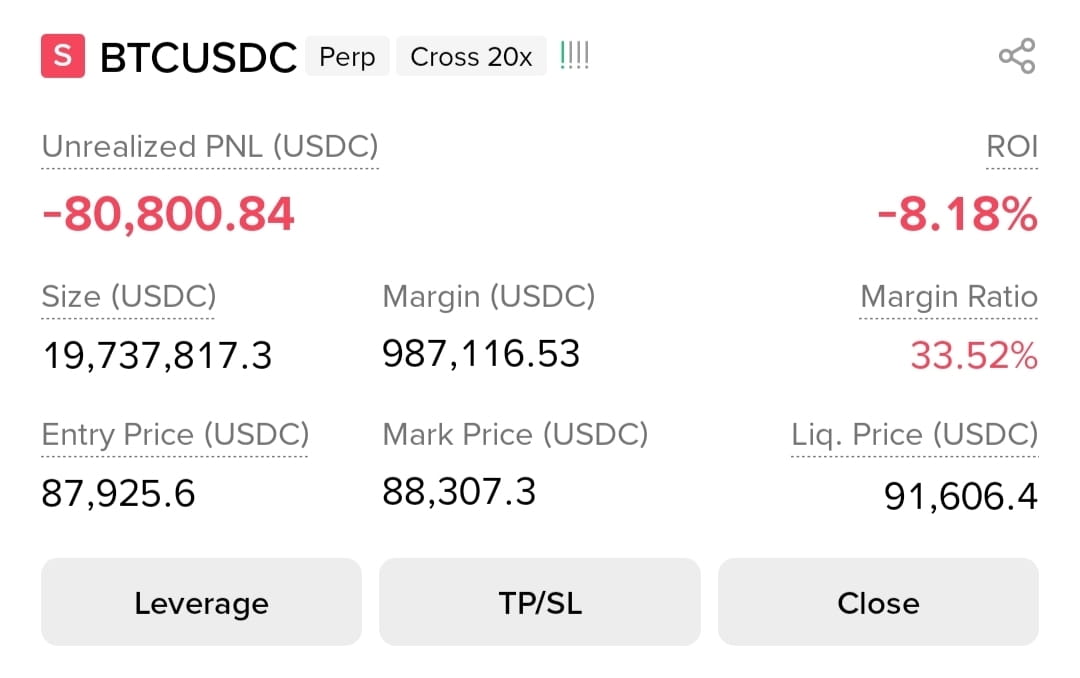Open the BTCUSDC pair title
The image size is (1080, 678).
point(198,57)
